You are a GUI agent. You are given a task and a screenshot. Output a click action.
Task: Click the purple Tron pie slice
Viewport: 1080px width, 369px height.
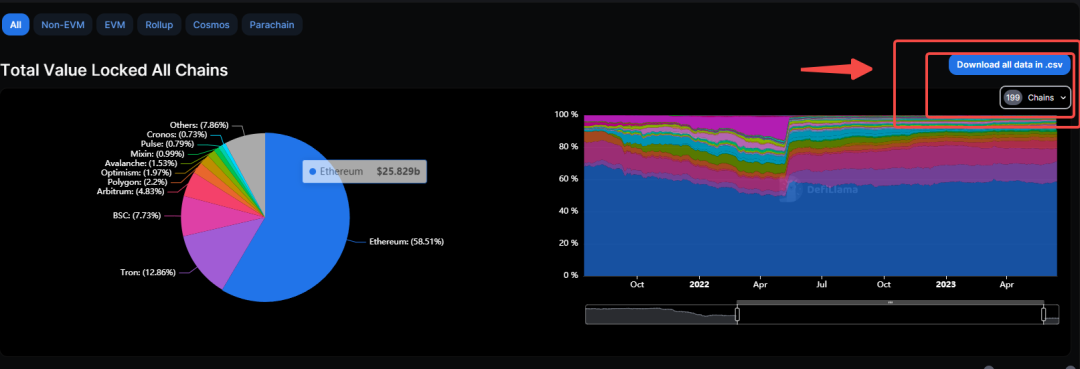[210, 258]
